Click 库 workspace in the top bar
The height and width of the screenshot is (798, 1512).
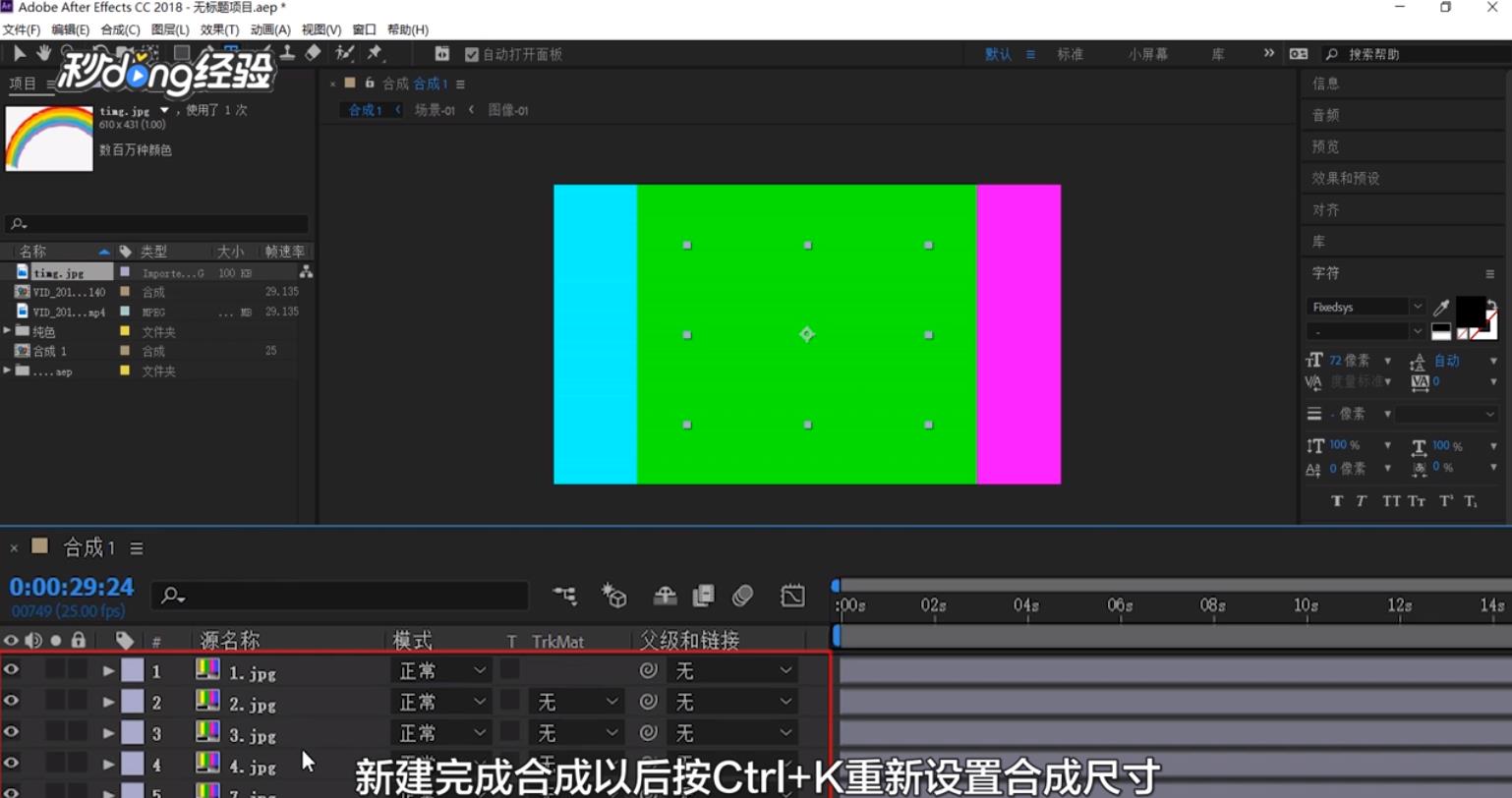click(1217, 54)
